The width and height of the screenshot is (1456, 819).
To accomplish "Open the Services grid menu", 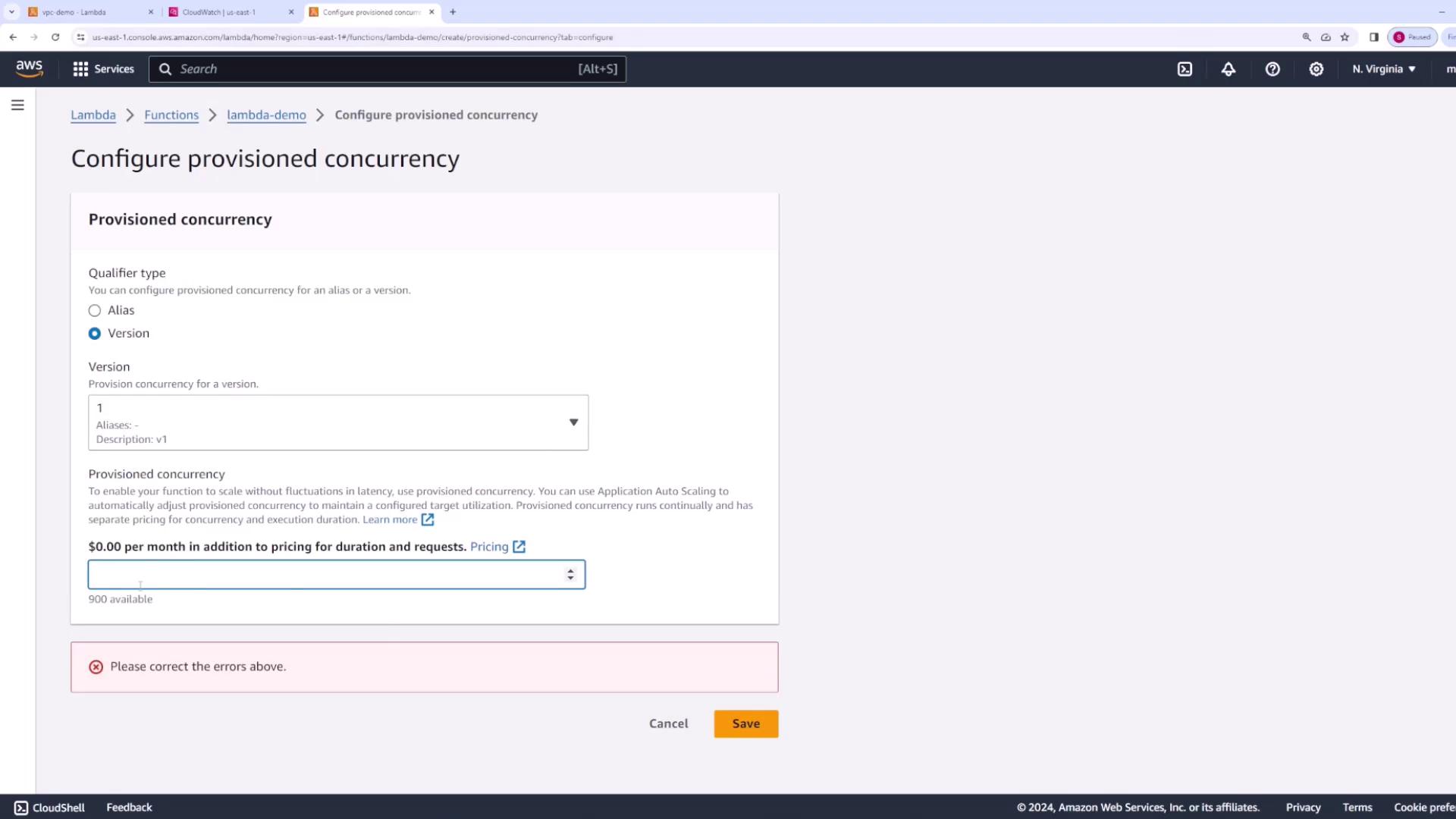I will (103, 69).
